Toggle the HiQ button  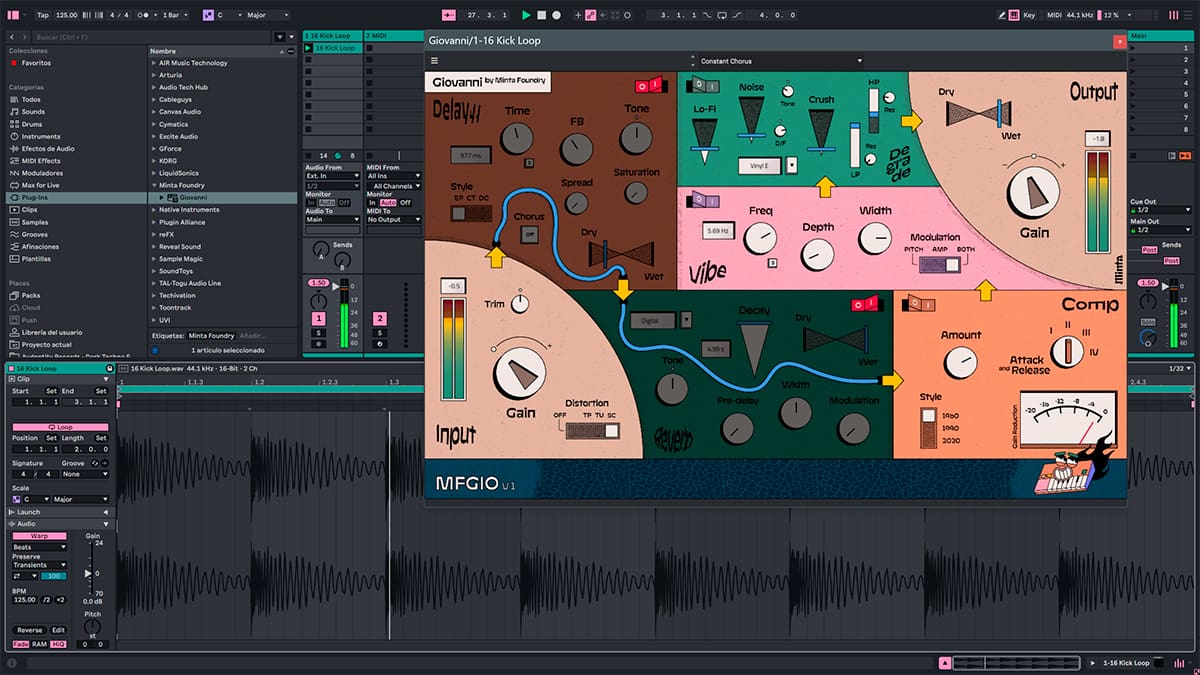57,644
